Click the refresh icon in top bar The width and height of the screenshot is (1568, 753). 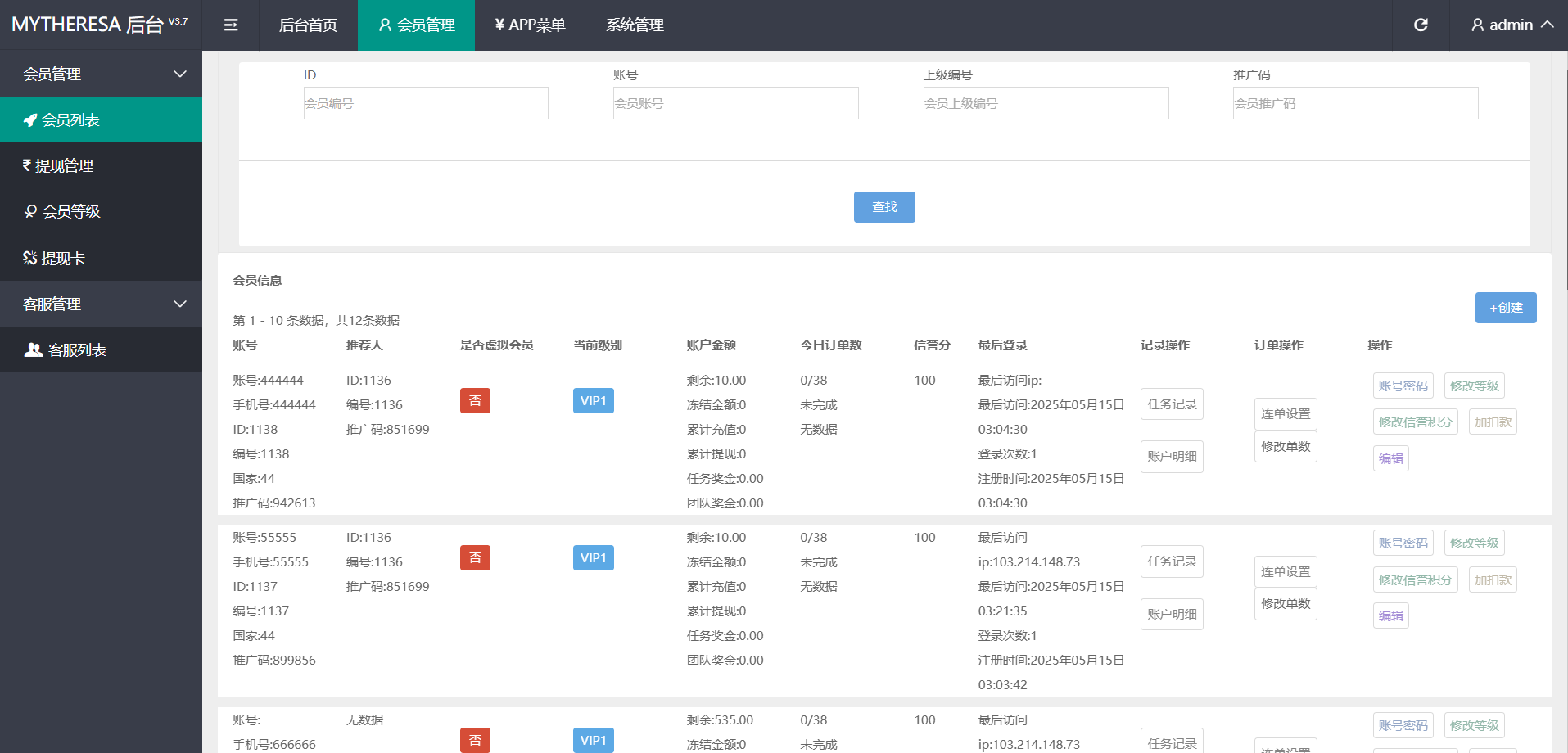click(1421, 25)
